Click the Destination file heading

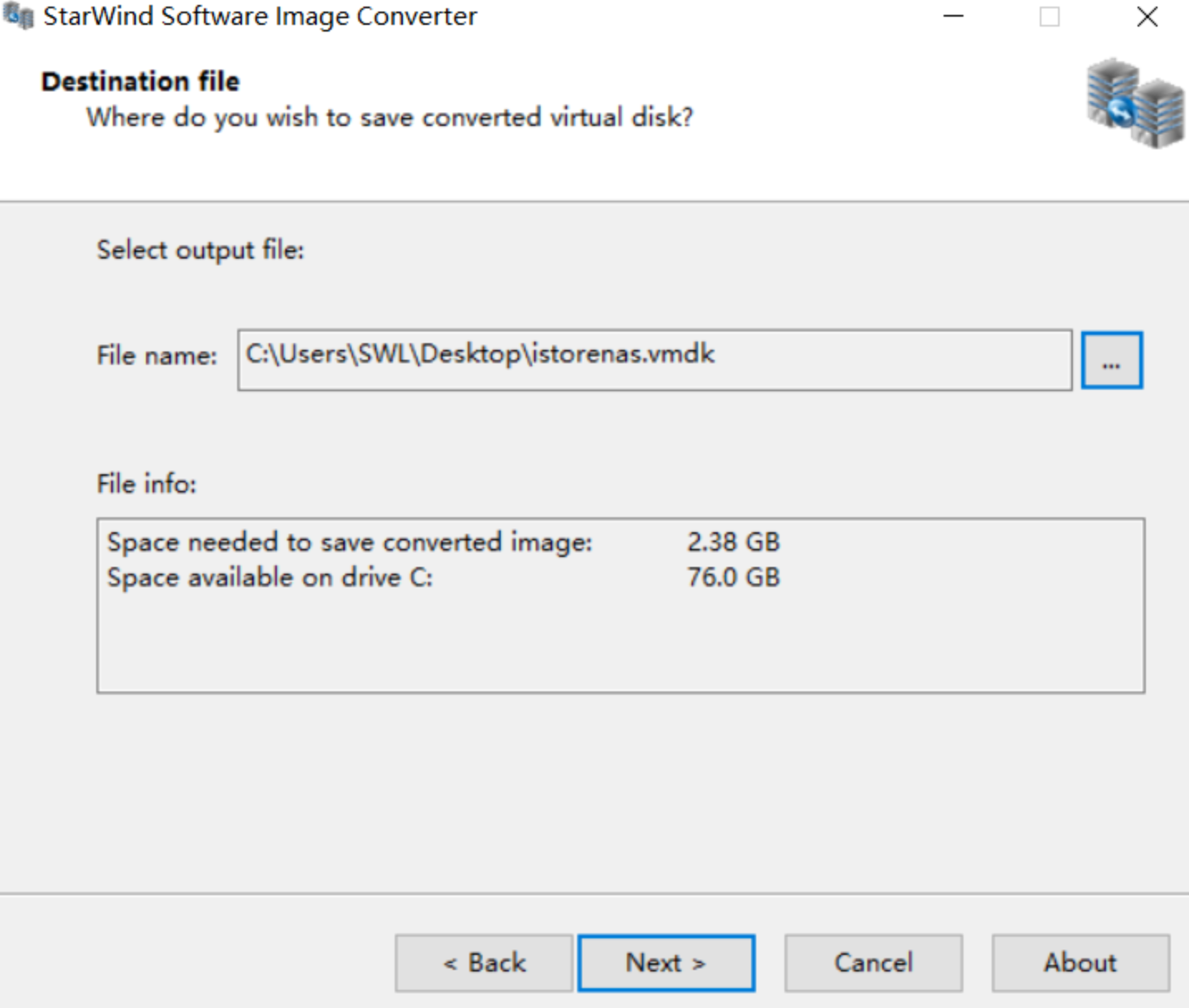click(140, 81)
